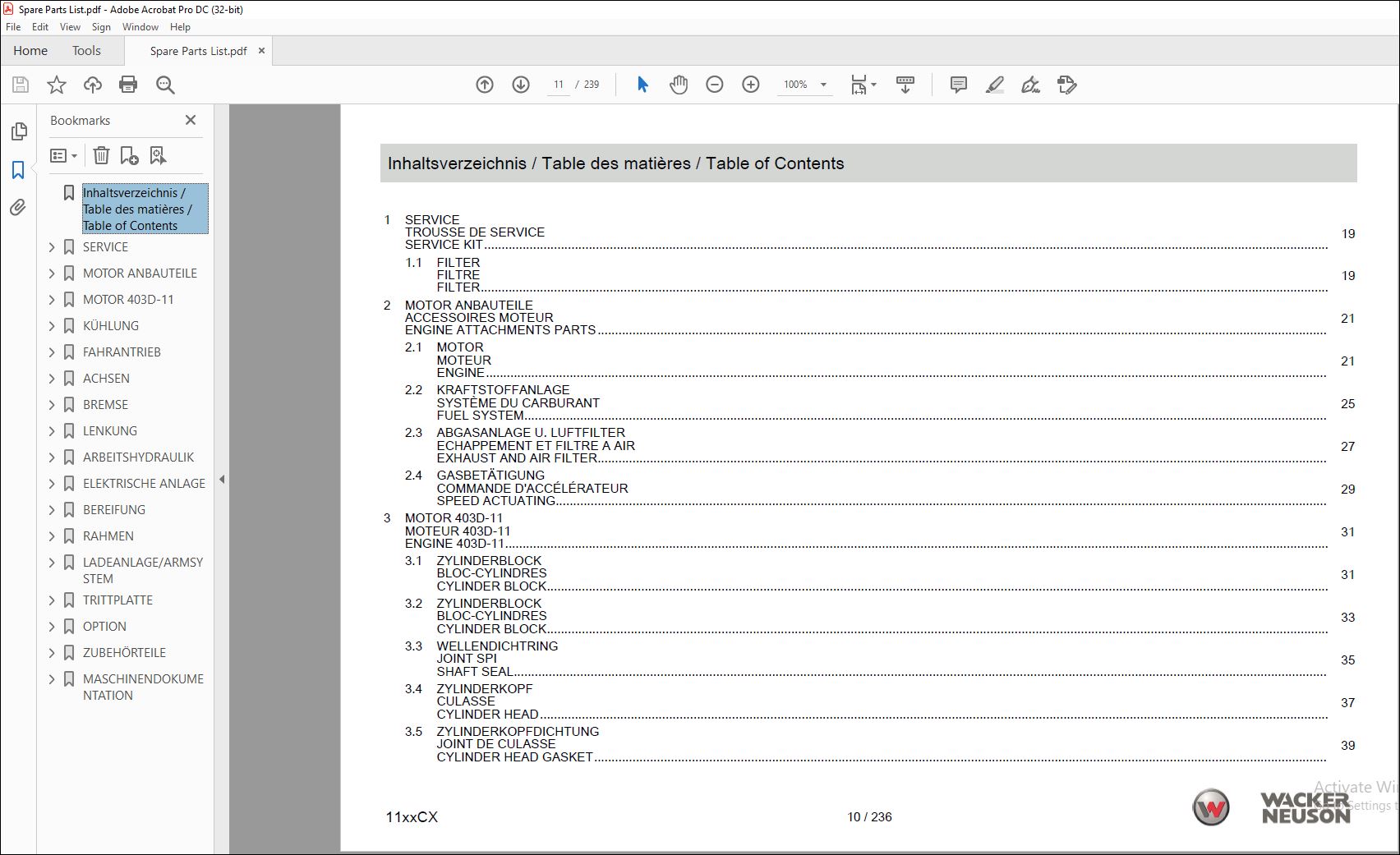Add file to starred with star icon
Viewport: 1400px width, 855px height.
pyautogui.click(x=57, y=85)
